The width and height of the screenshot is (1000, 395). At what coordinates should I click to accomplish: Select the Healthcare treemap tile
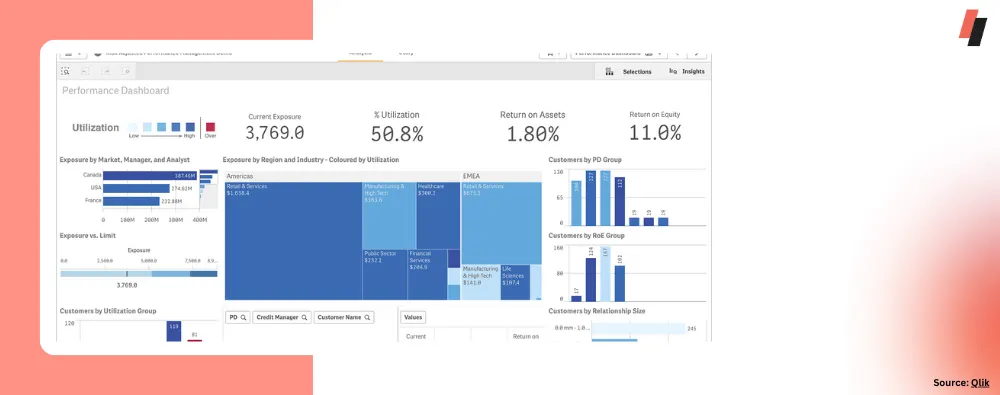point(438,215)
